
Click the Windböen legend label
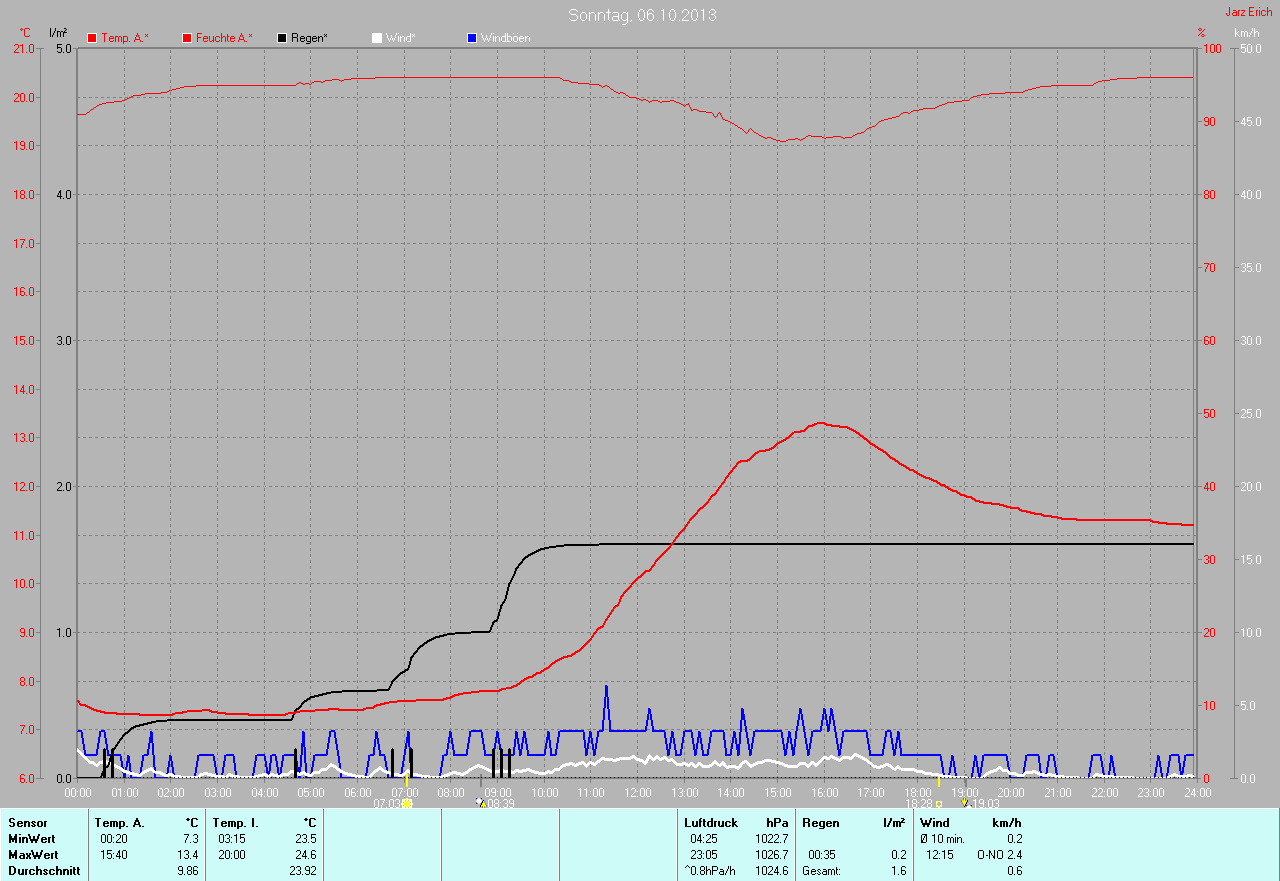[x=505, y=38]
